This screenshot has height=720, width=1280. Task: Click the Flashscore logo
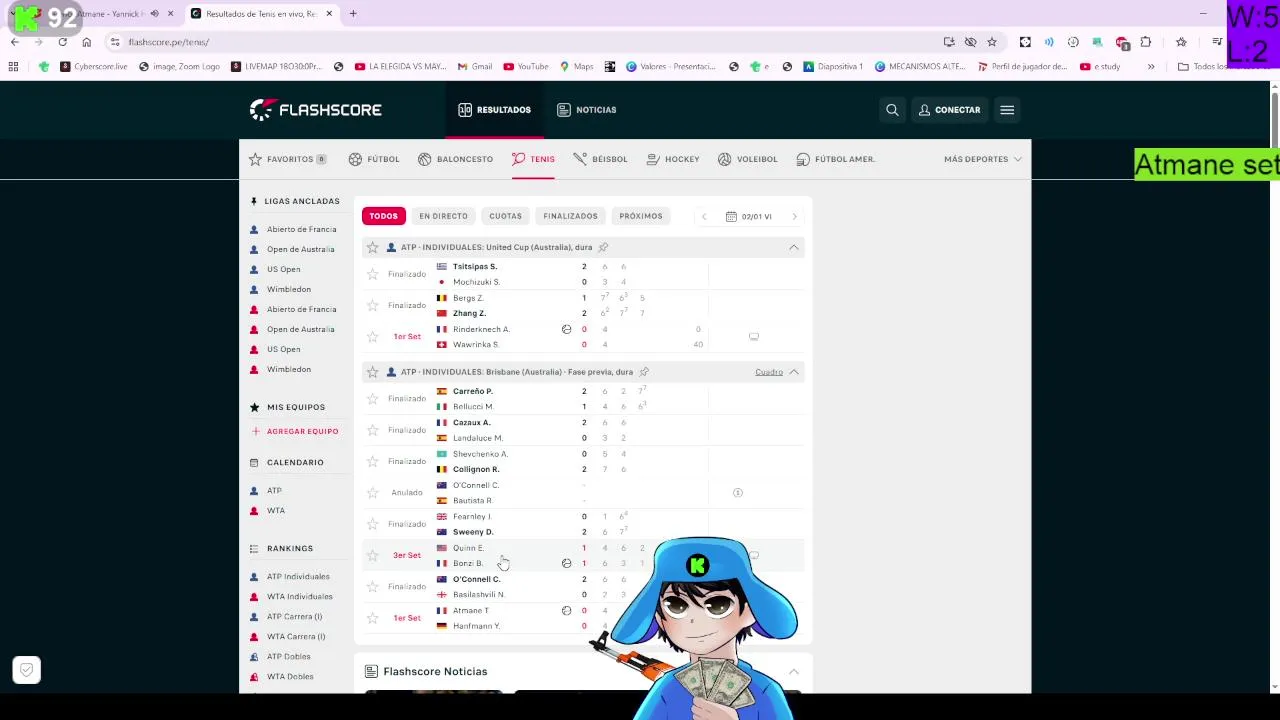point(316,110)
